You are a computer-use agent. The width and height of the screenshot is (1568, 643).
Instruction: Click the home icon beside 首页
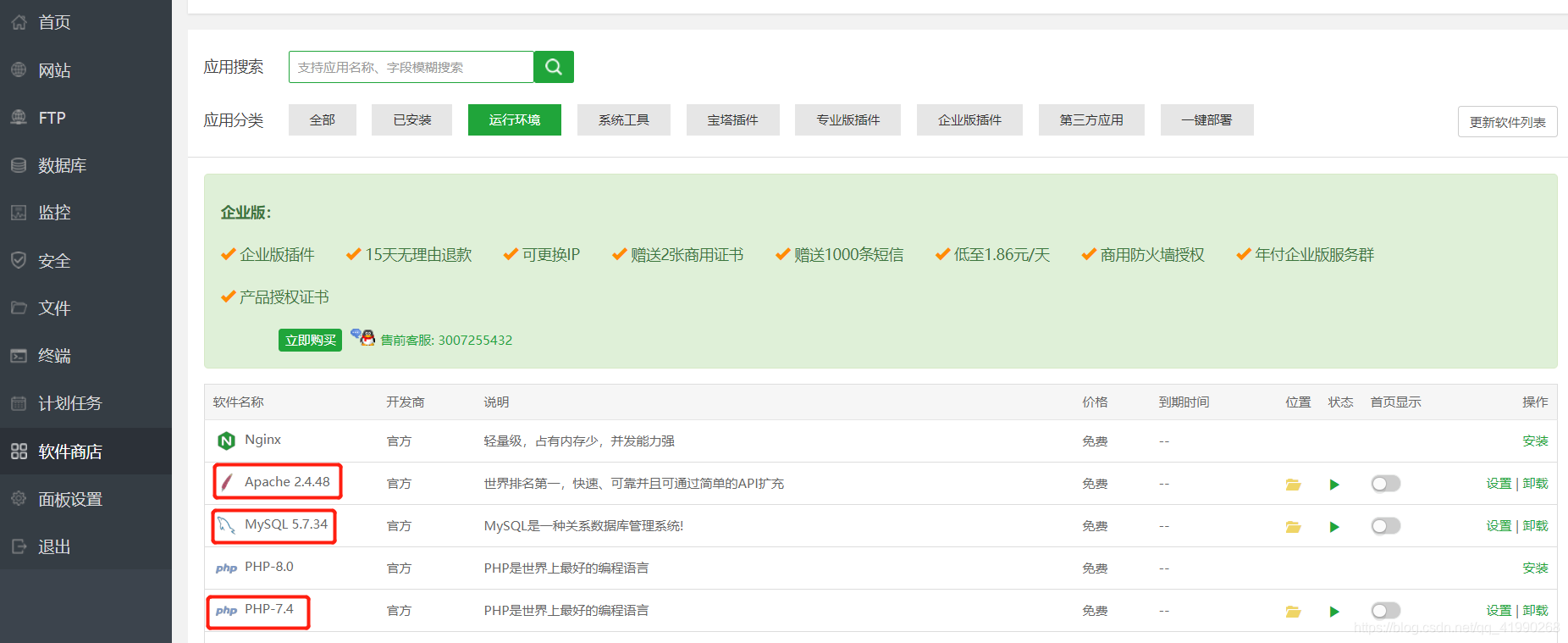point(19,23)
